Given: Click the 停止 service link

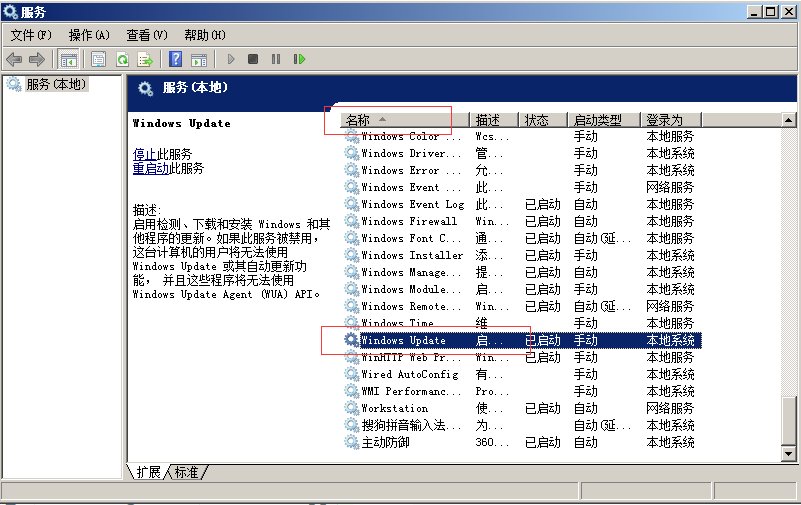Looking at the screenshot, I should (145, 154).
